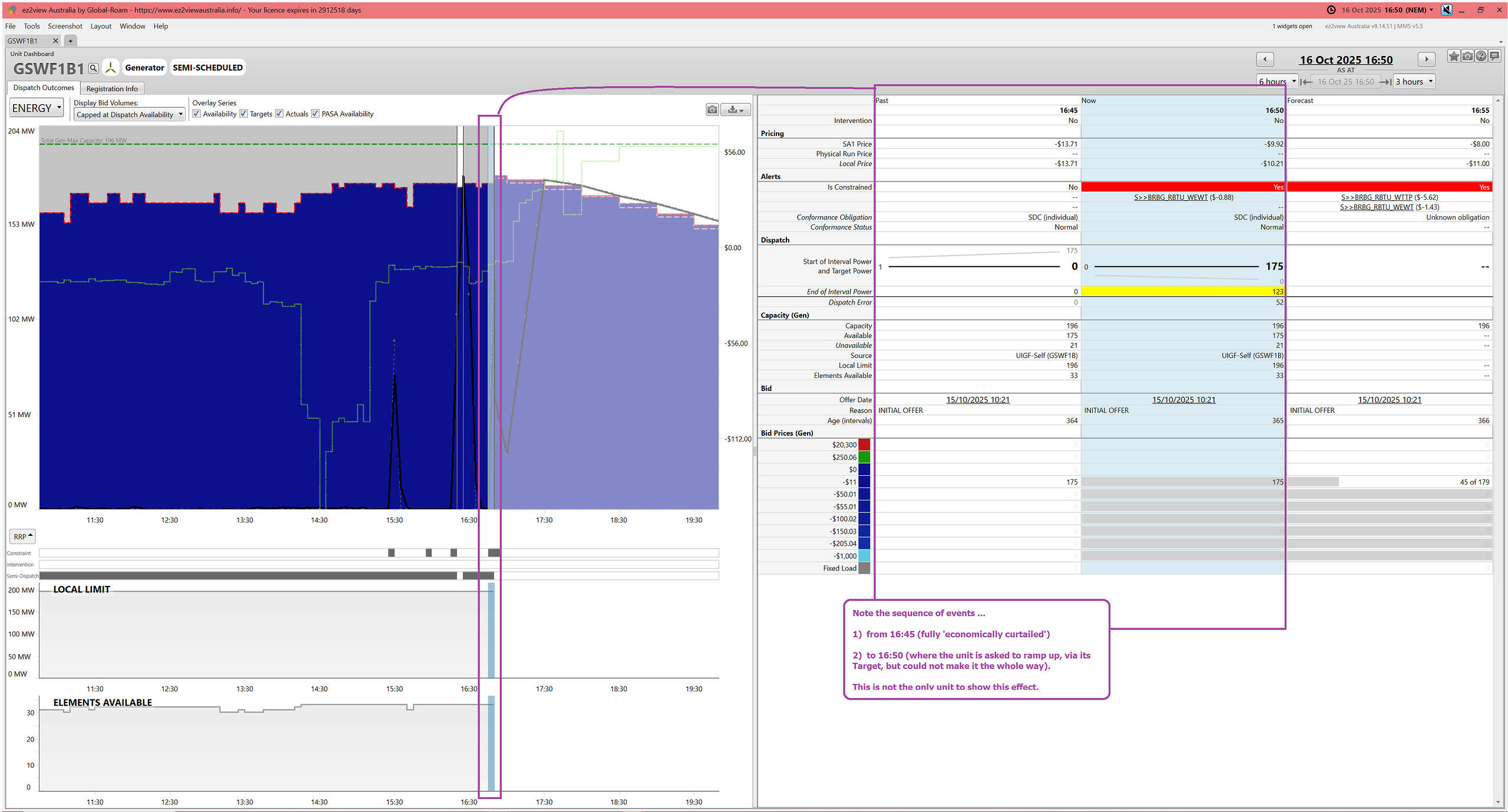Image resolution: width=1508 pixels, height=812 pixels.
Task: Click the magnifier icon beside GSWF1B1
Action: tap(93, 68)
